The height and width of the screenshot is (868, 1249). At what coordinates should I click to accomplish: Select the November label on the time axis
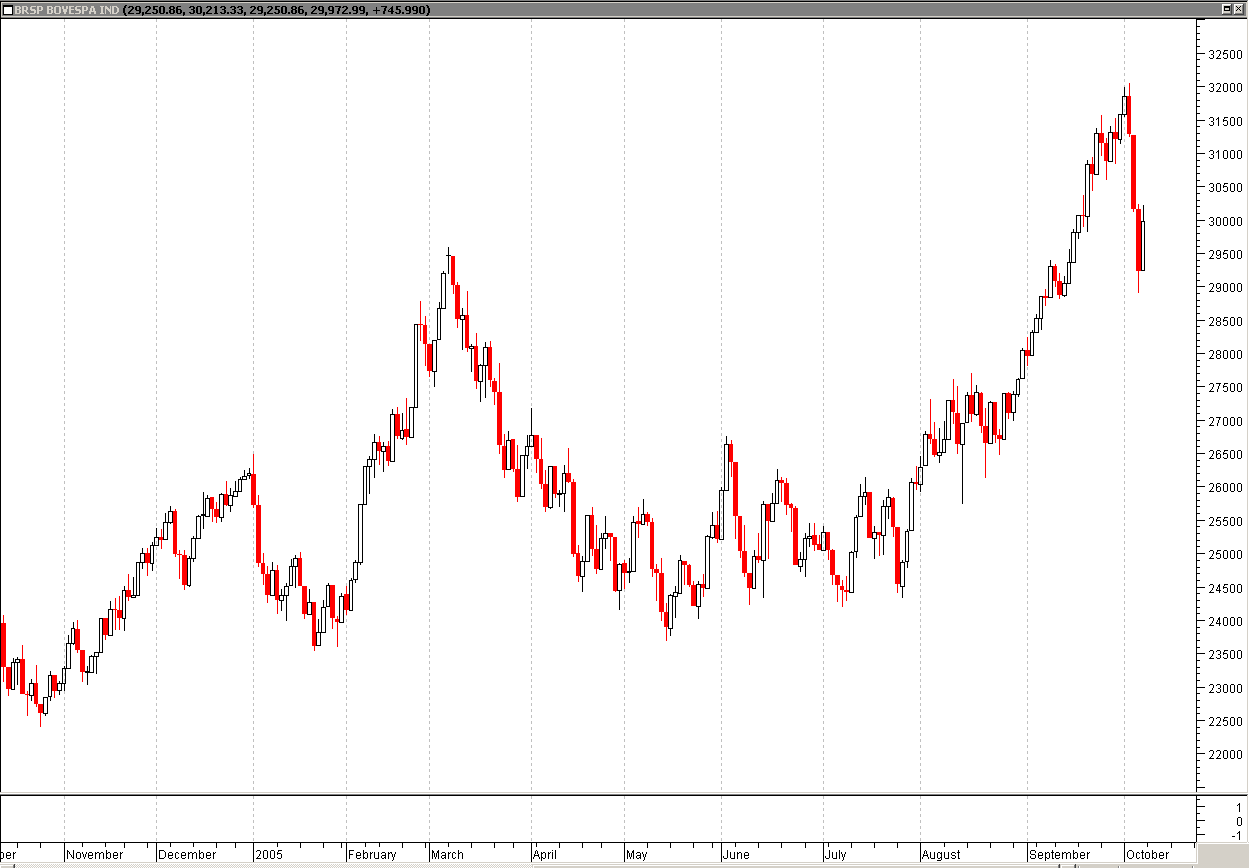[95, 855]
